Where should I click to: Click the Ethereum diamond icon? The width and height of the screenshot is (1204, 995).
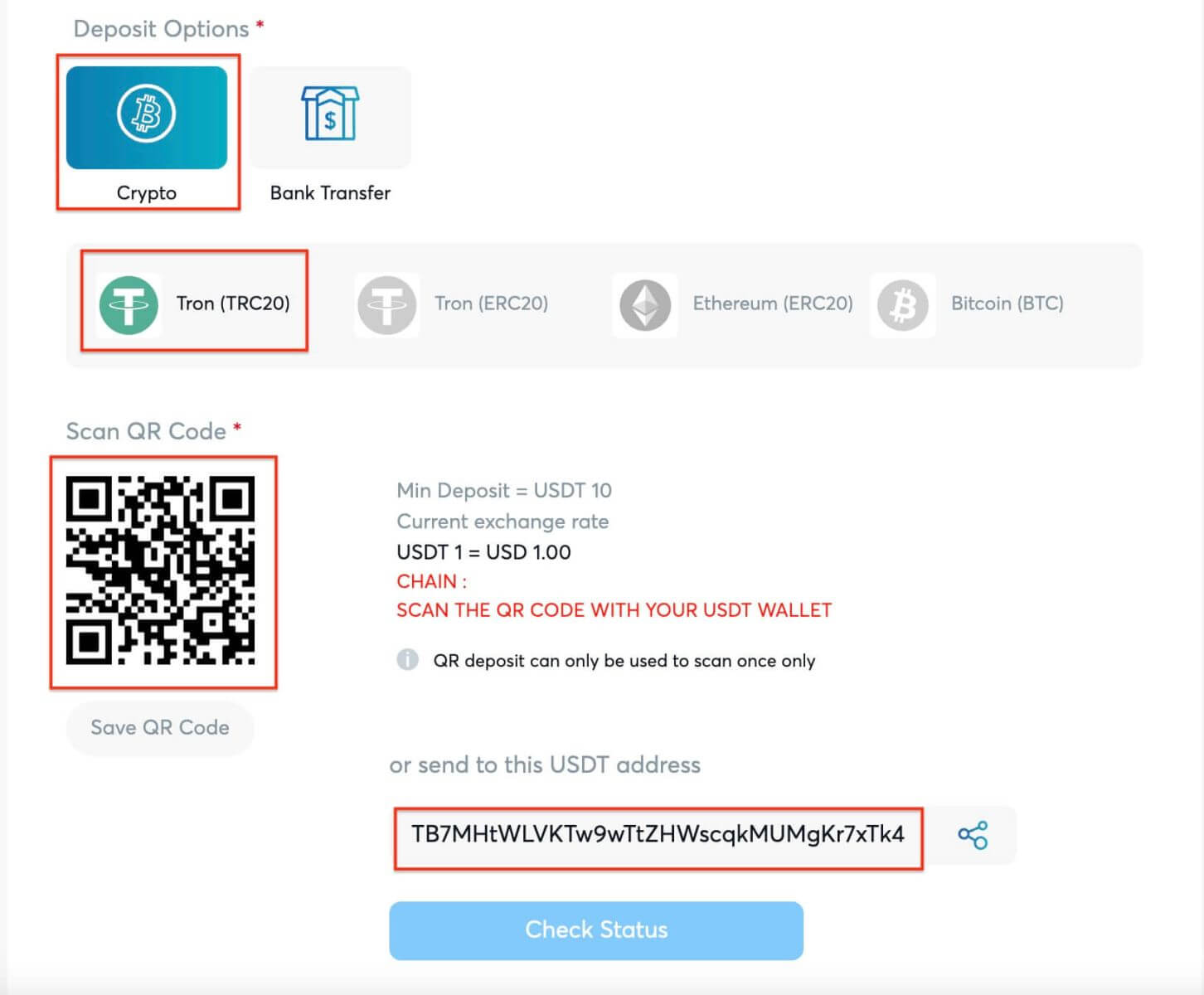tap(645, 304)
